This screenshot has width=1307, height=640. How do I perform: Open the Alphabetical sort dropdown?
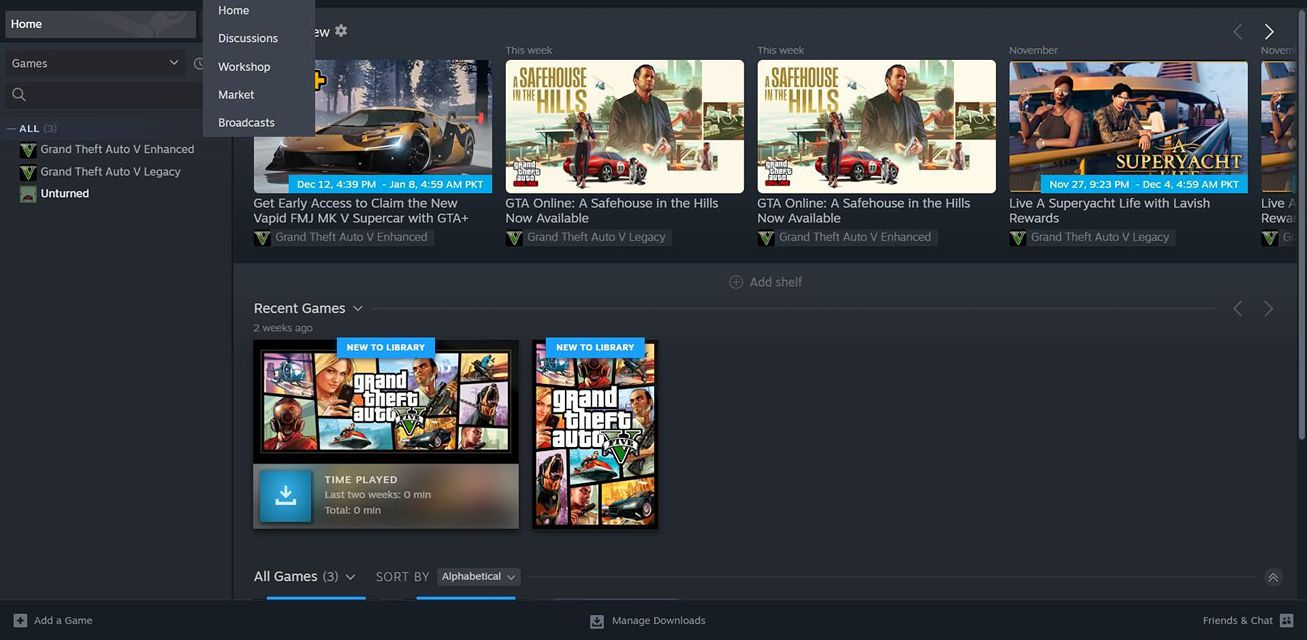point(479,577)
